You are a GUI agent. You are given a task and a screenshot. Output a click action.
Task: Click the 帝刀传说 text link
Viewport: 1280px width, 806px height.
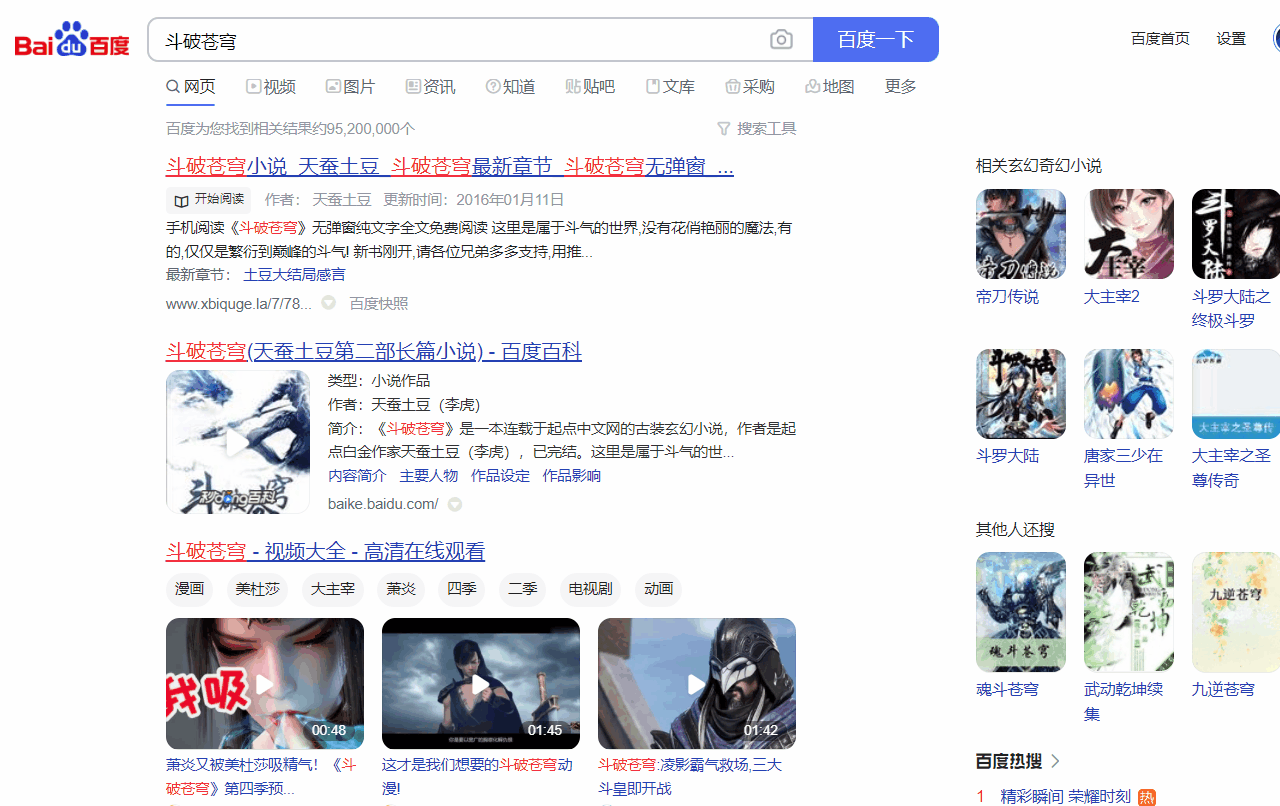pyautogui.click(x=1007, y=297)
